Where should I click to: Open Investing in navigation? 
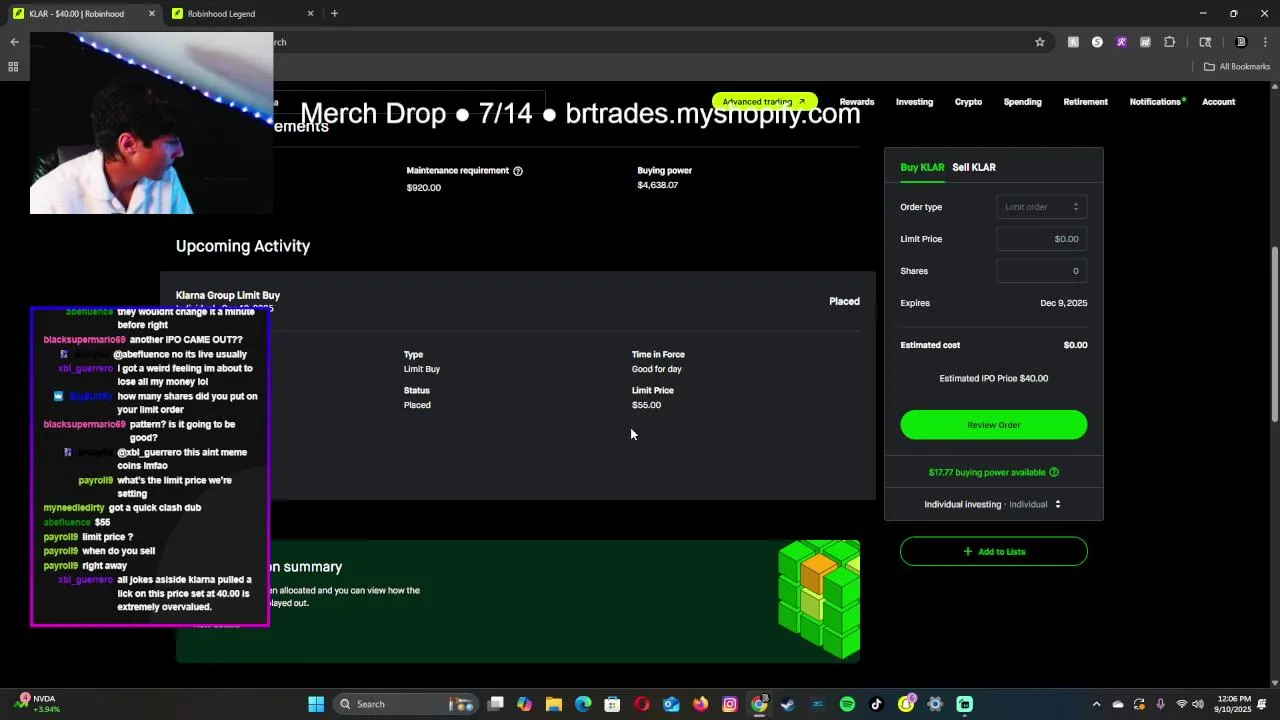pyautogui.click(x=914, y=102)
